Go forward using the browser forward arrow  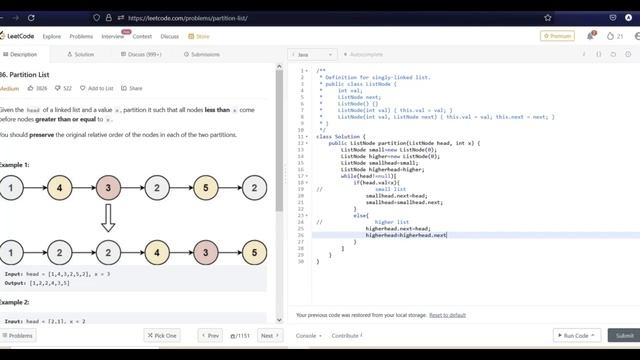point(16,18)
